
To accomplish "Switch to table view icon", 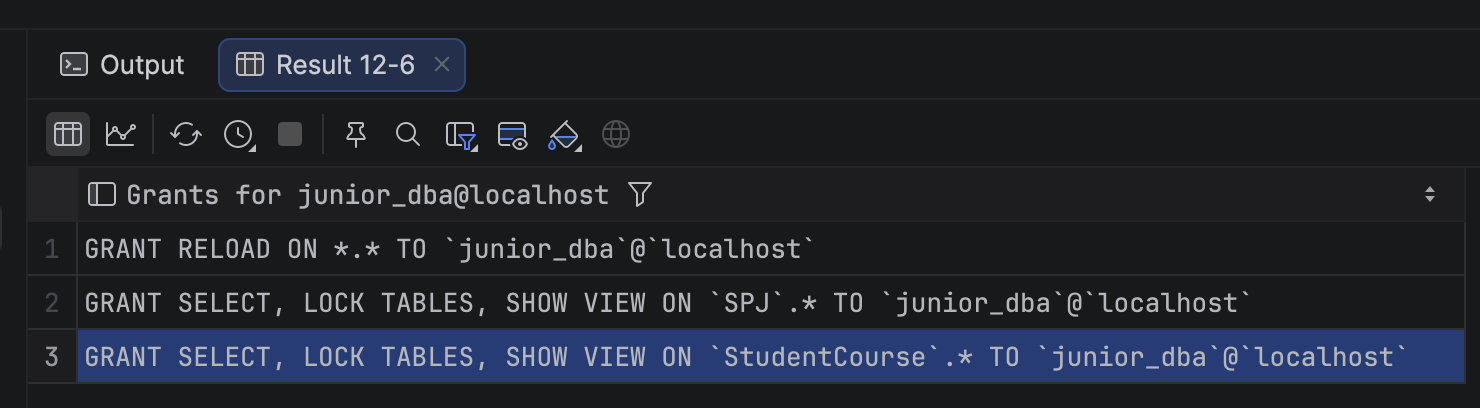I will [x=68, y=134].
